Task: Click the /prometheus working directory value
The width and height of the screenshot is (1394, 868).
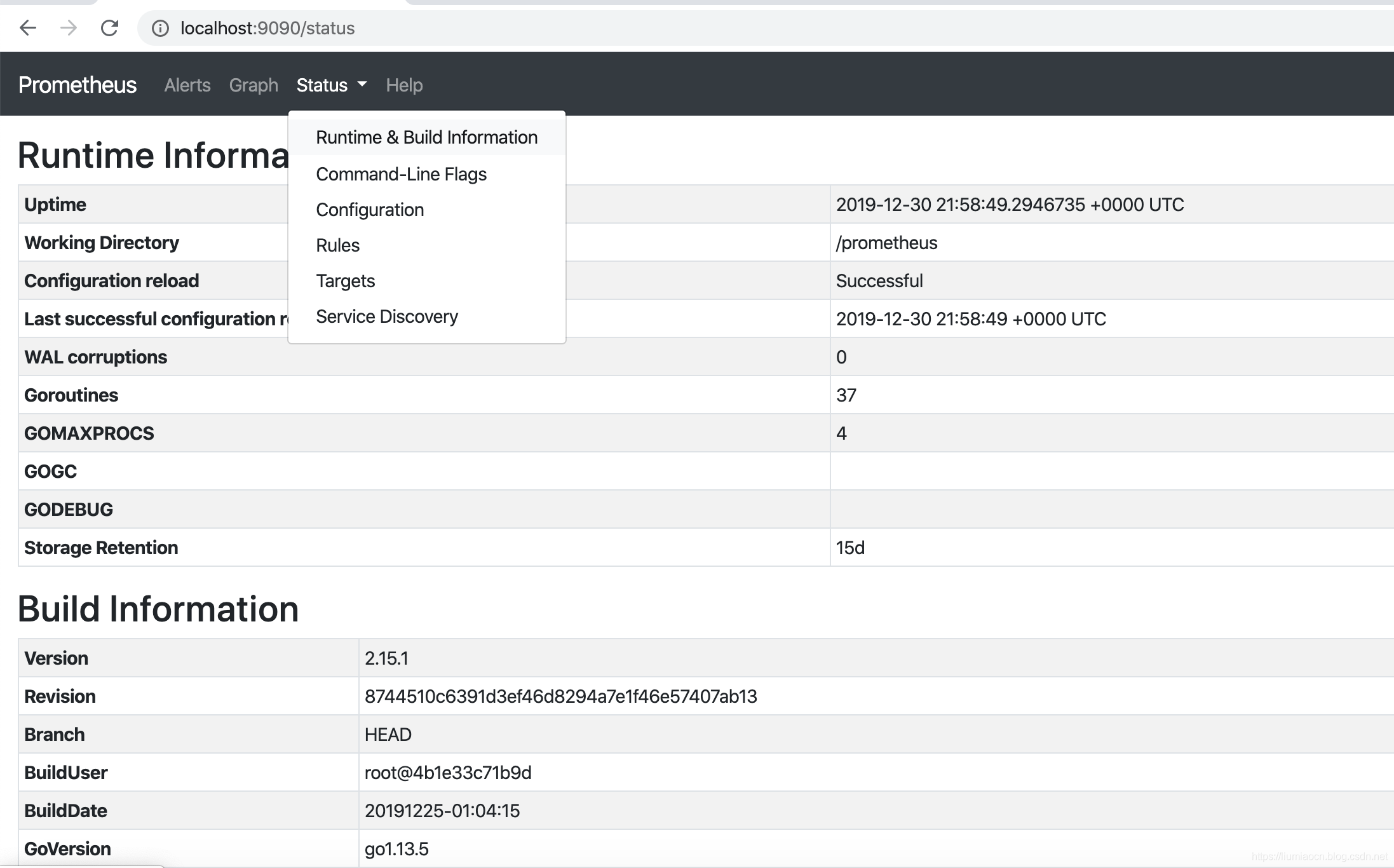Action: tap(887, 243)
